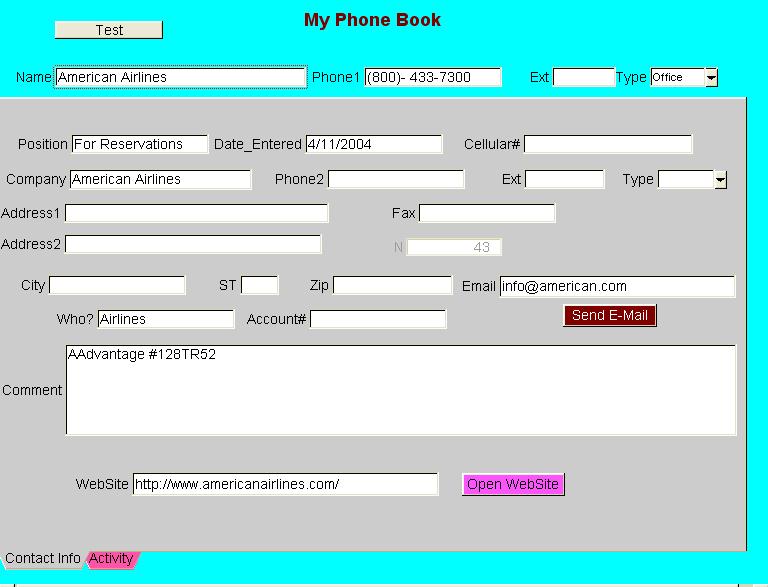The image size is (768, 587).
Task: Click the Comment label
Action: coord(32,390)
